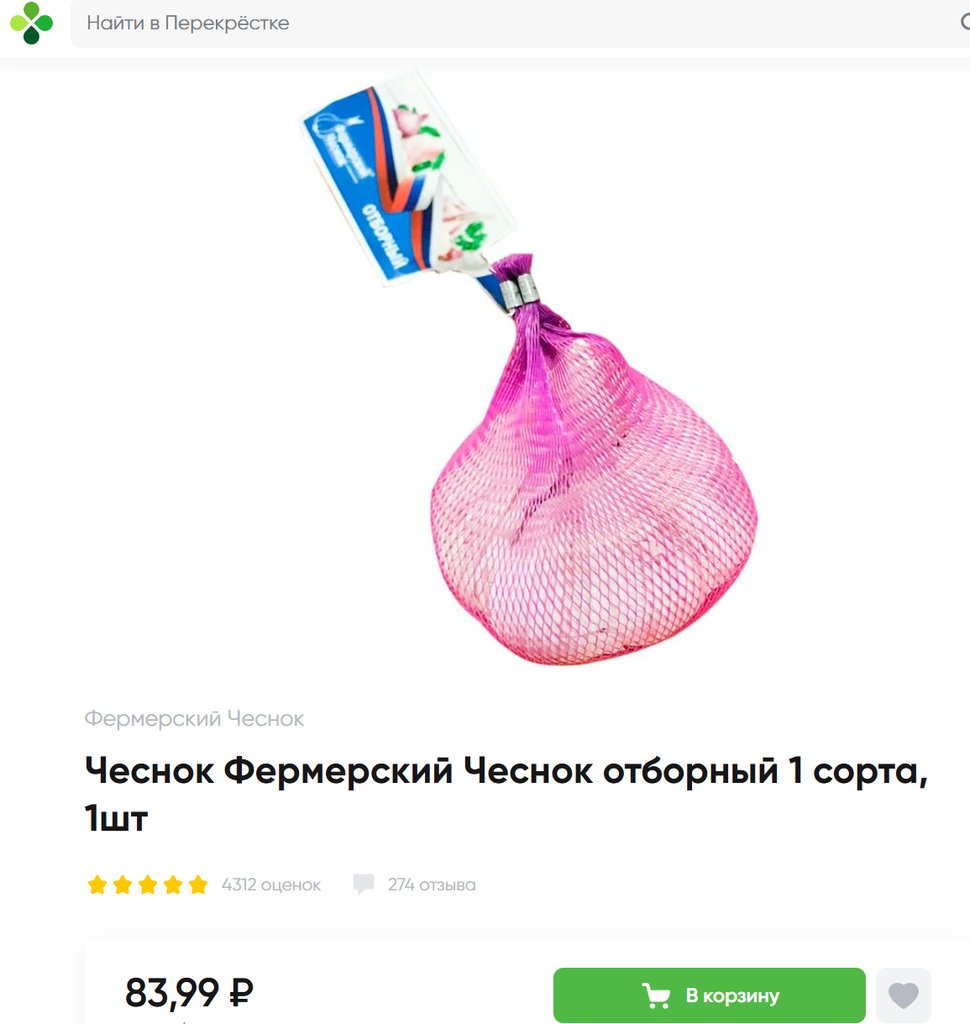The height and width of the screenshot is (1024, 970).
Task: Click the product title "Чеснок Фермерский Чеснок отборный"
Action: [506, 793]
